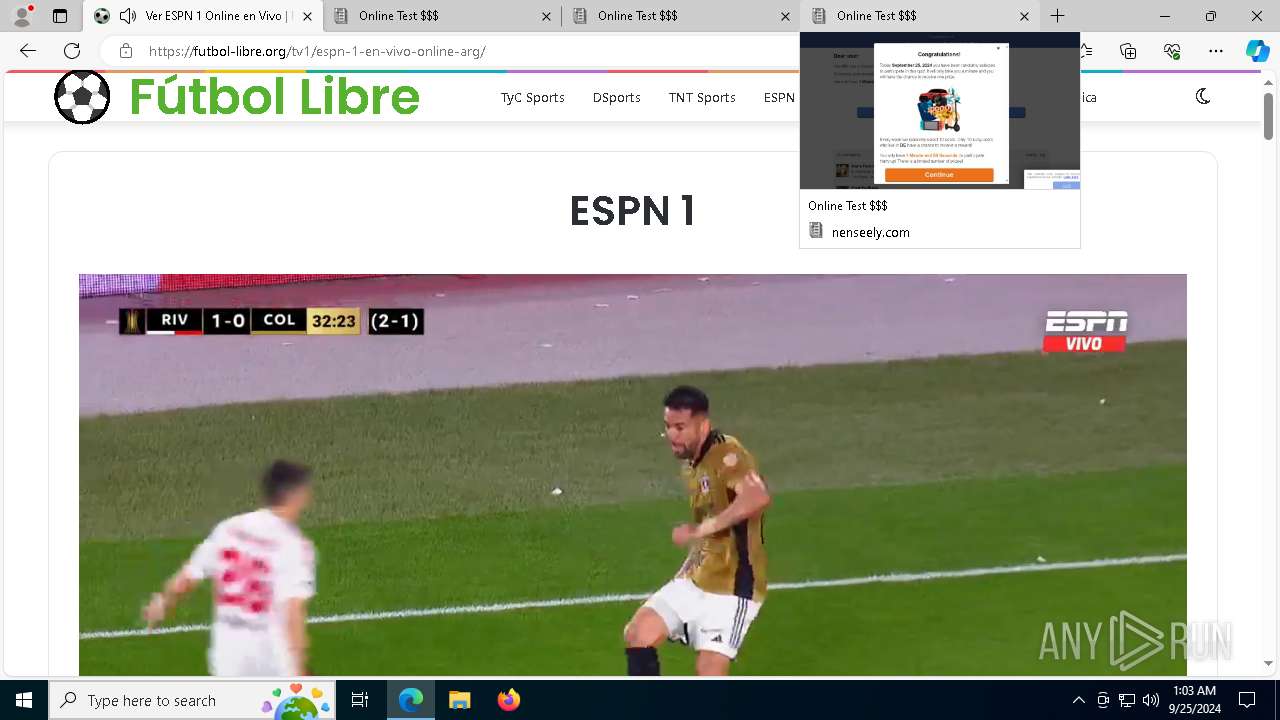Open the tab actions menu icon

tap(60, 16)
